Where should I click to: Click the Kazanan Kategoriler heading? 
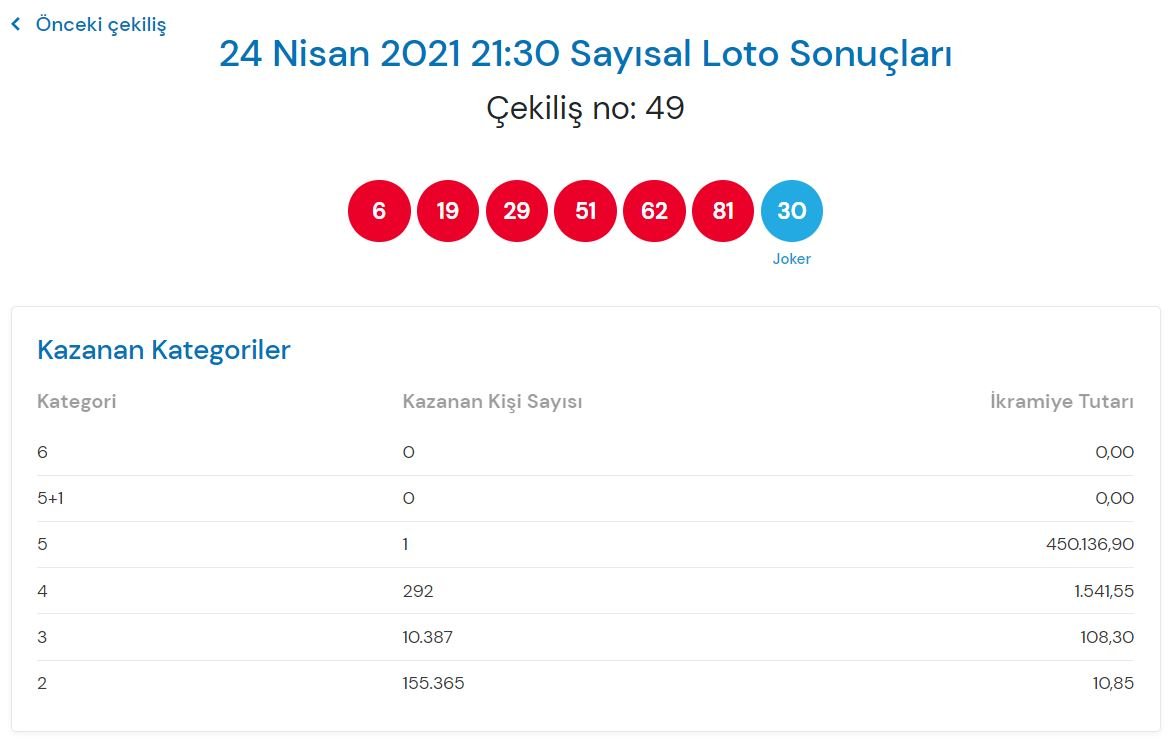pyautogui.click(x=163, y=350)
